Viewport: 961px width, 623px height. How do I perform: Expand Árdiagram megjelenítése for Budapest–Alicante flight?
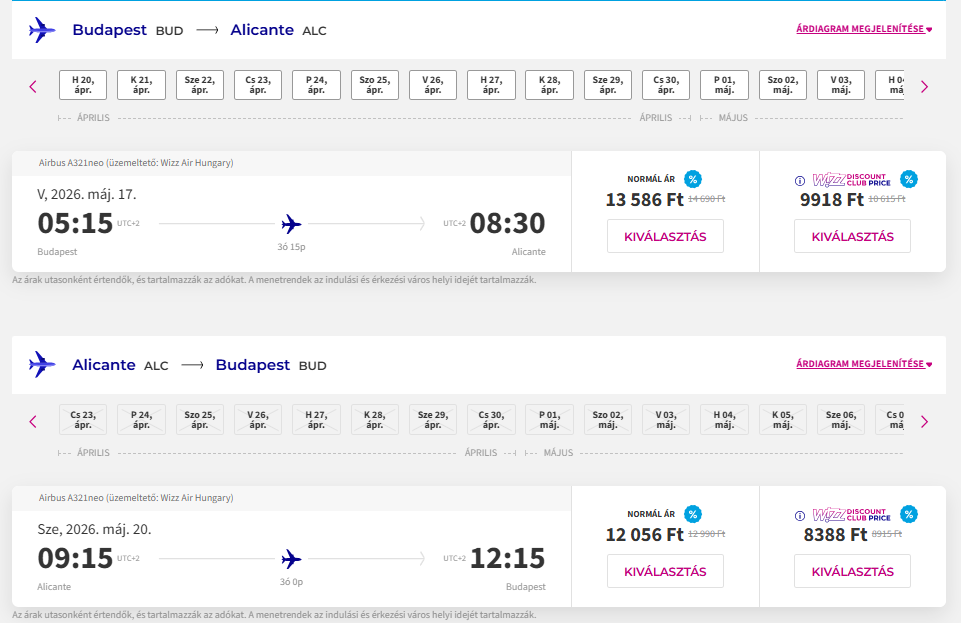(x=863, y=29)
